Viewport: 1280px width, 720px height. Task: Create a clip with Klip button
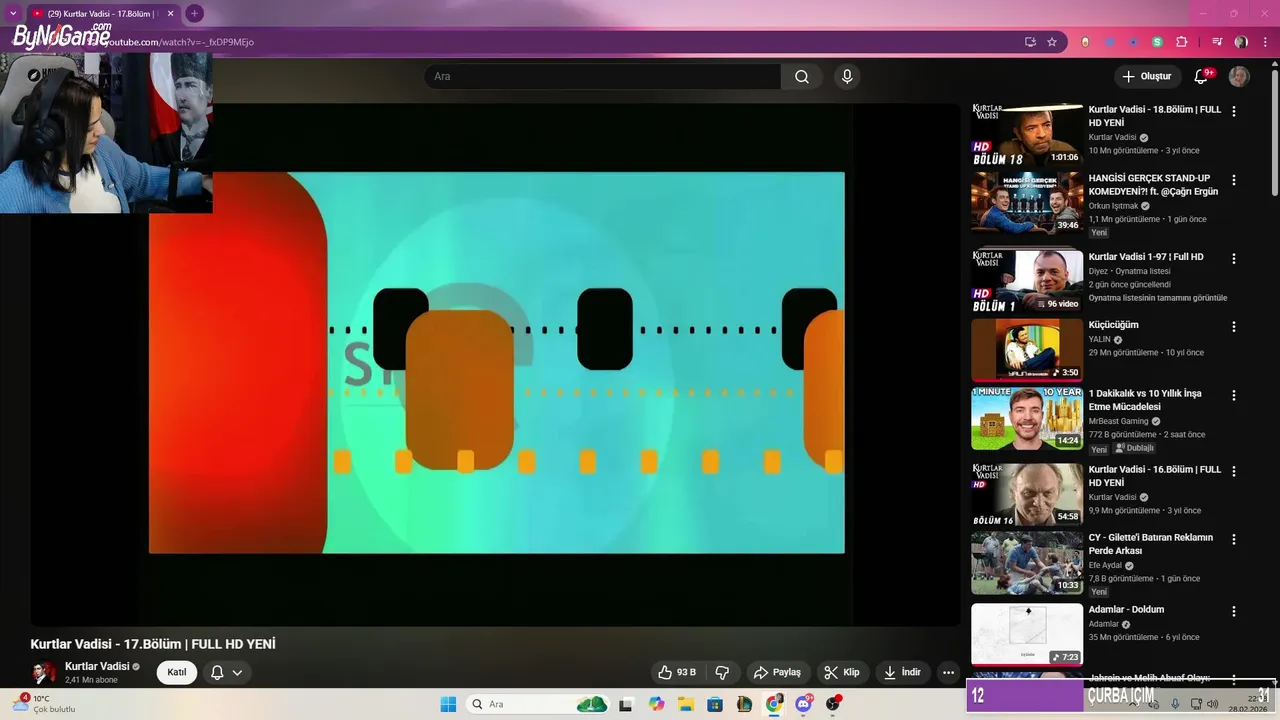tap(841, 672)
